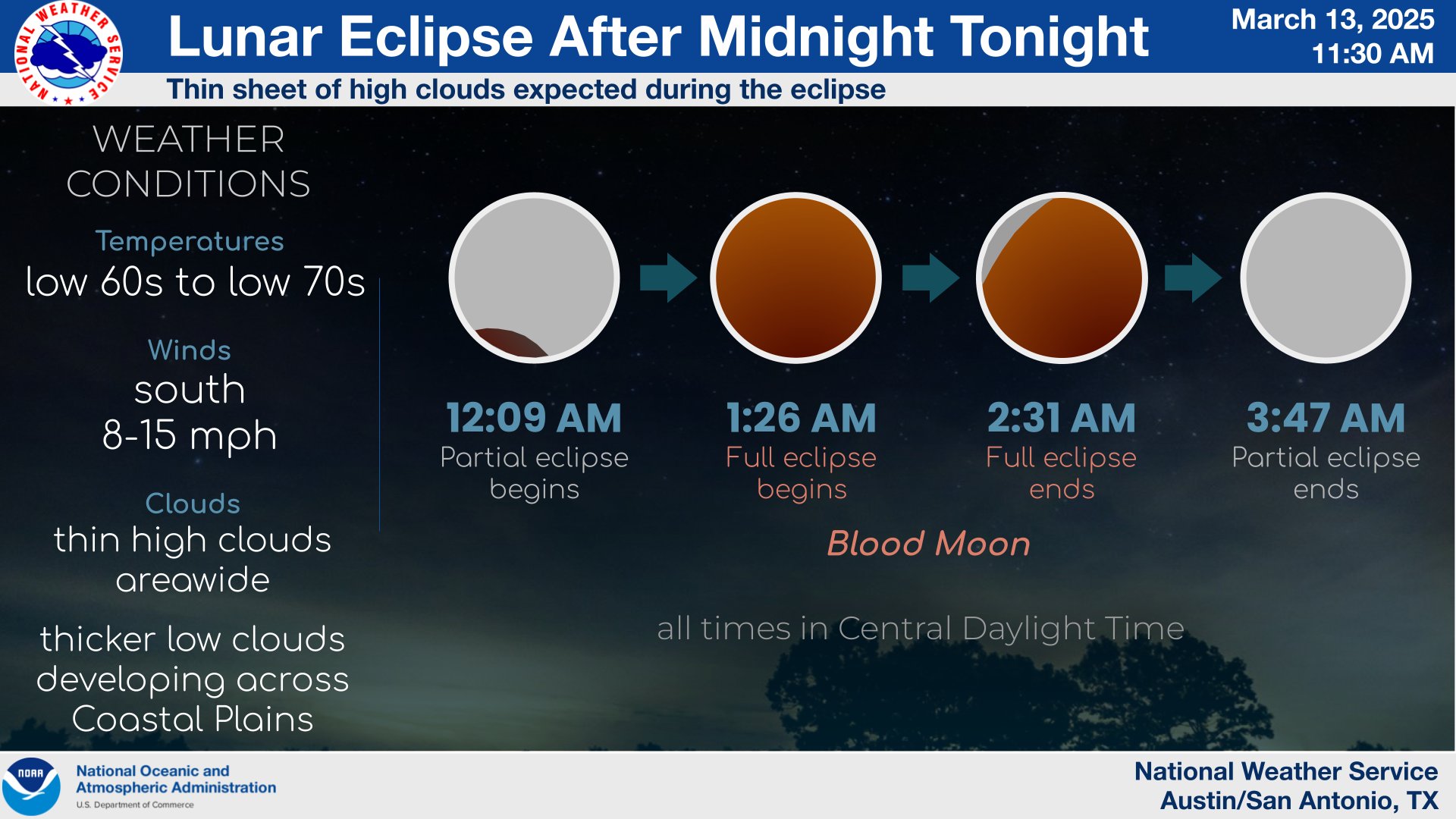Viewport: 1456px width, 819px height.
Task: Click "National Weather Service Austin/San Antonio, TX" text
Action: (1286, 786)
